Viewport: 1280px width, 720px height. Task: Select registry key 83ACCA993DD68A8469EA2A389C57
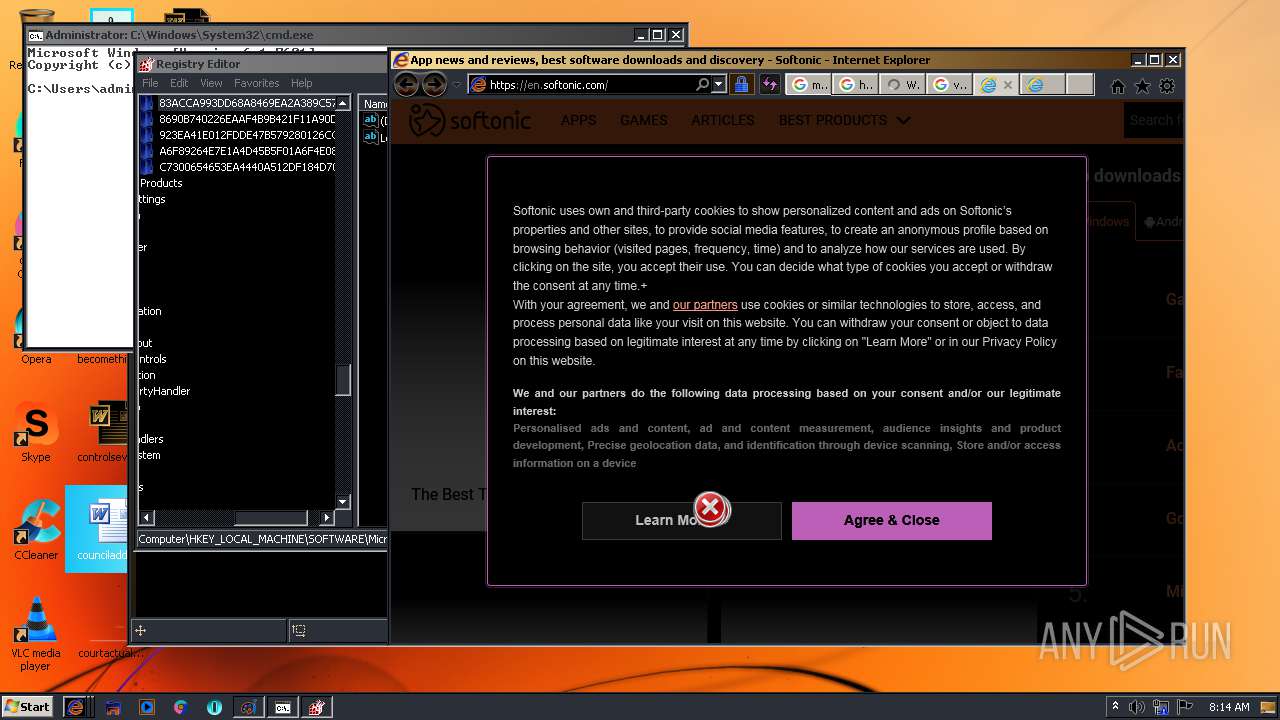tap(246, 103)
